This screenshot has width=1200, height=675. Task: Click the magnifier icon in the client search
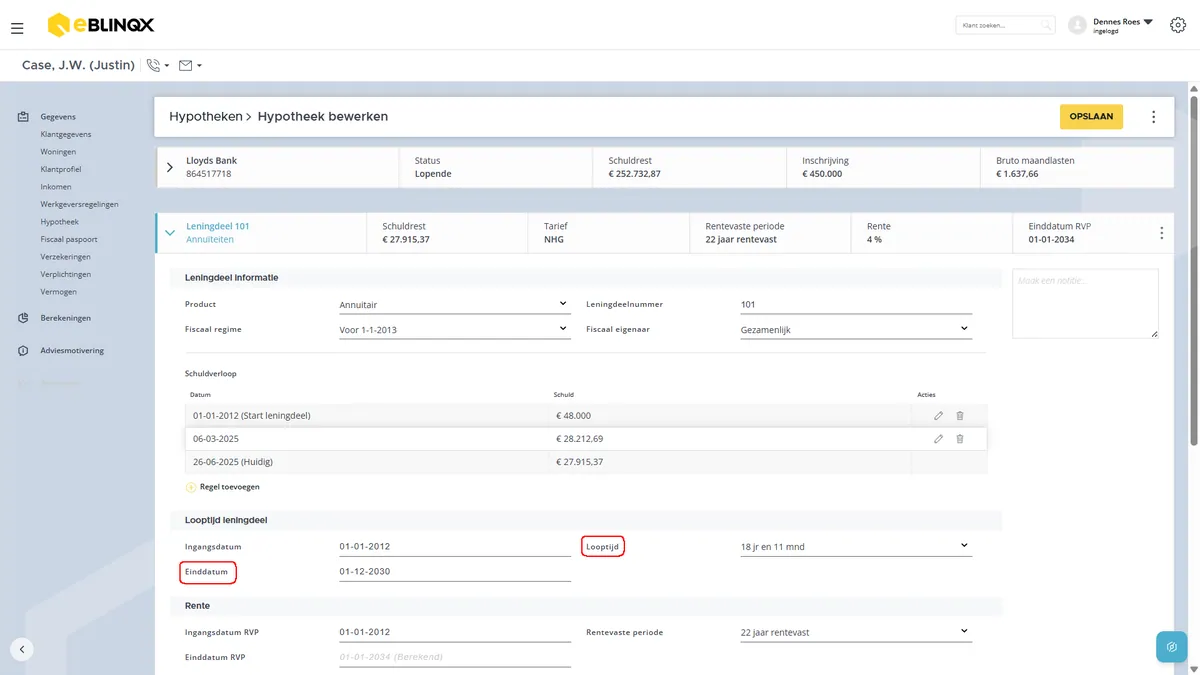coord(1046,25)
